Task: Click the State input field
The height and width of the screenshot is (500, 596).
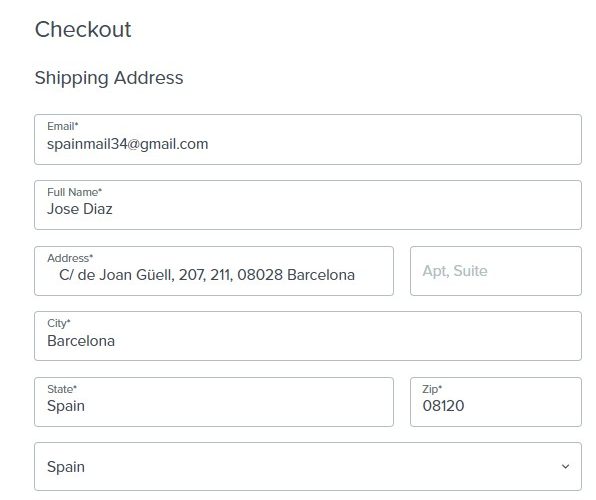Action: [214, 402]
